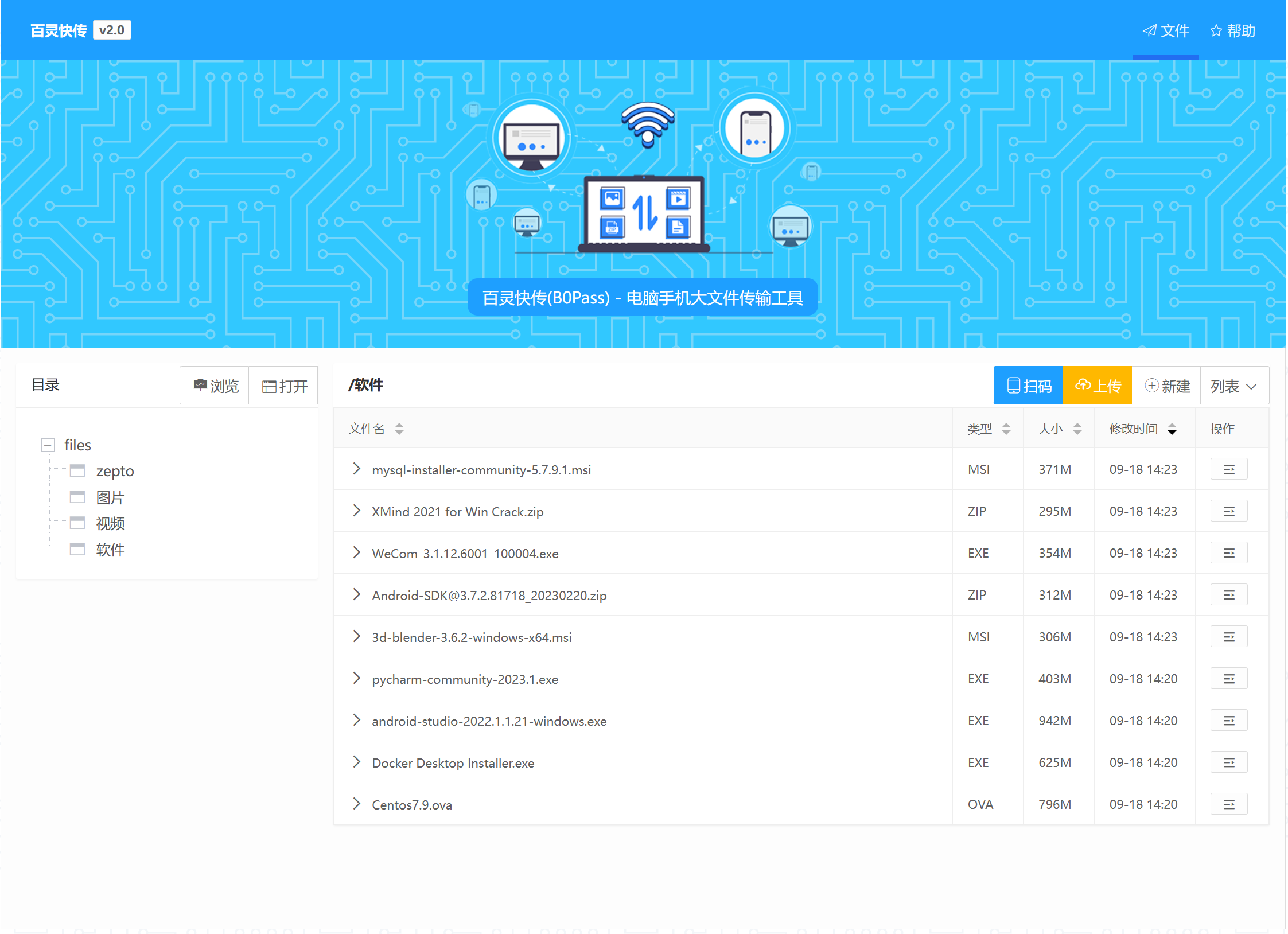This screenshot has width=1288, height=934.
Task: Click the orange upload button
Action: (x=1097, y=386)
